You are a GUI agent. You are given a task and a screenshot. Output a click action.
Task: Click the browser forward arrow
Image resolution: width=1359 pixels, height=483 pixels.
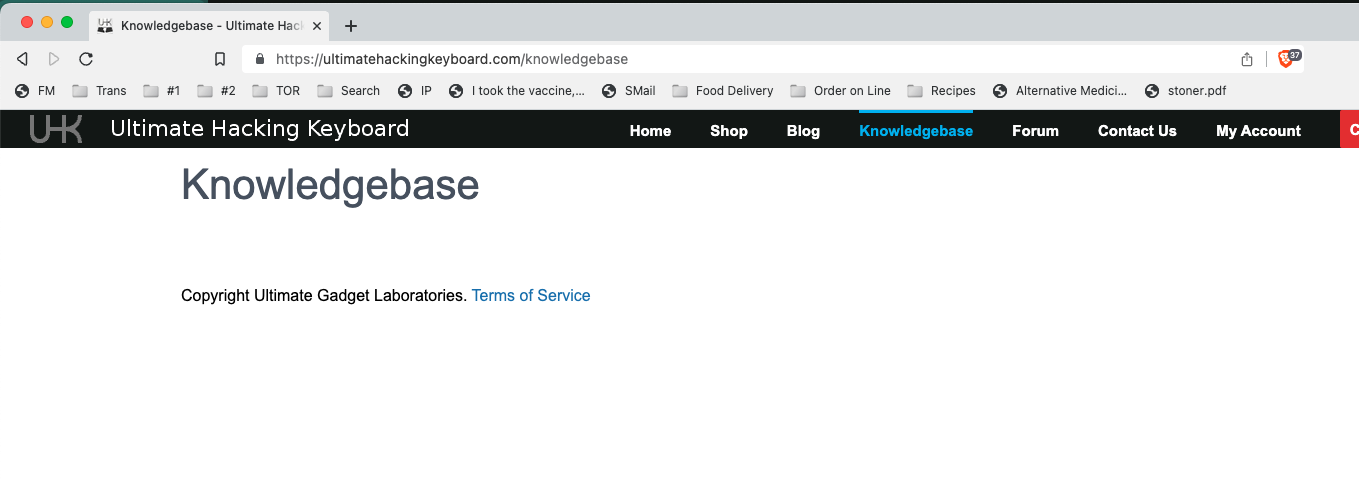tap(54, 59)
